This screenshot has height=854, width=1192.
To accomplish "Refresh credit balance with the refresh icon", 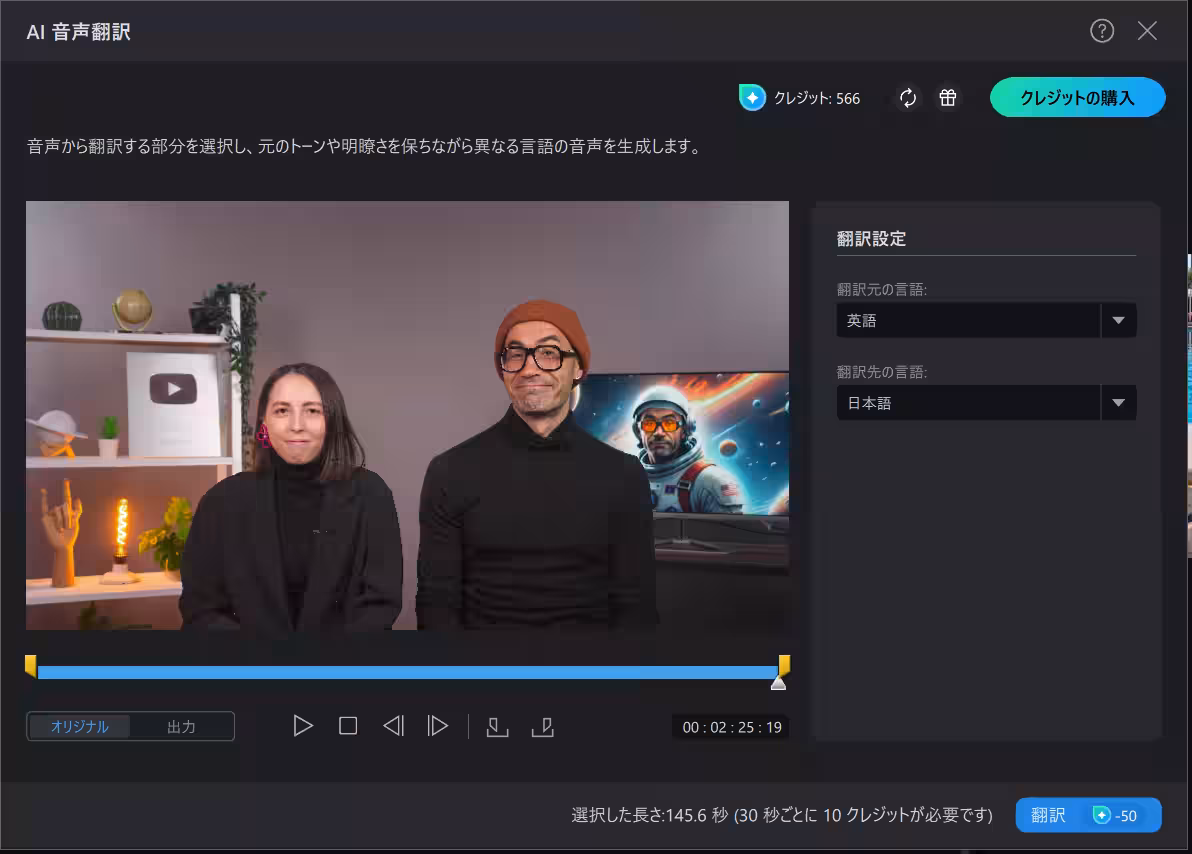I will tap(907, 98).
